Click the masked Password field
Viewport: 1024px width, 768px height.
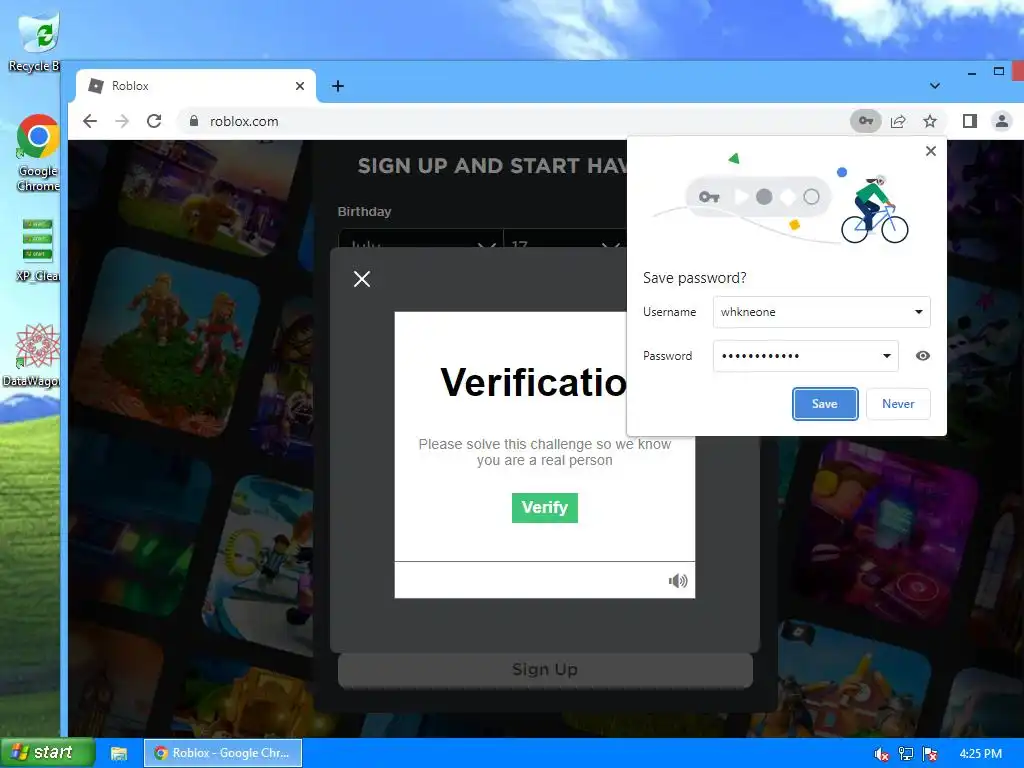[x=806, y=356]
